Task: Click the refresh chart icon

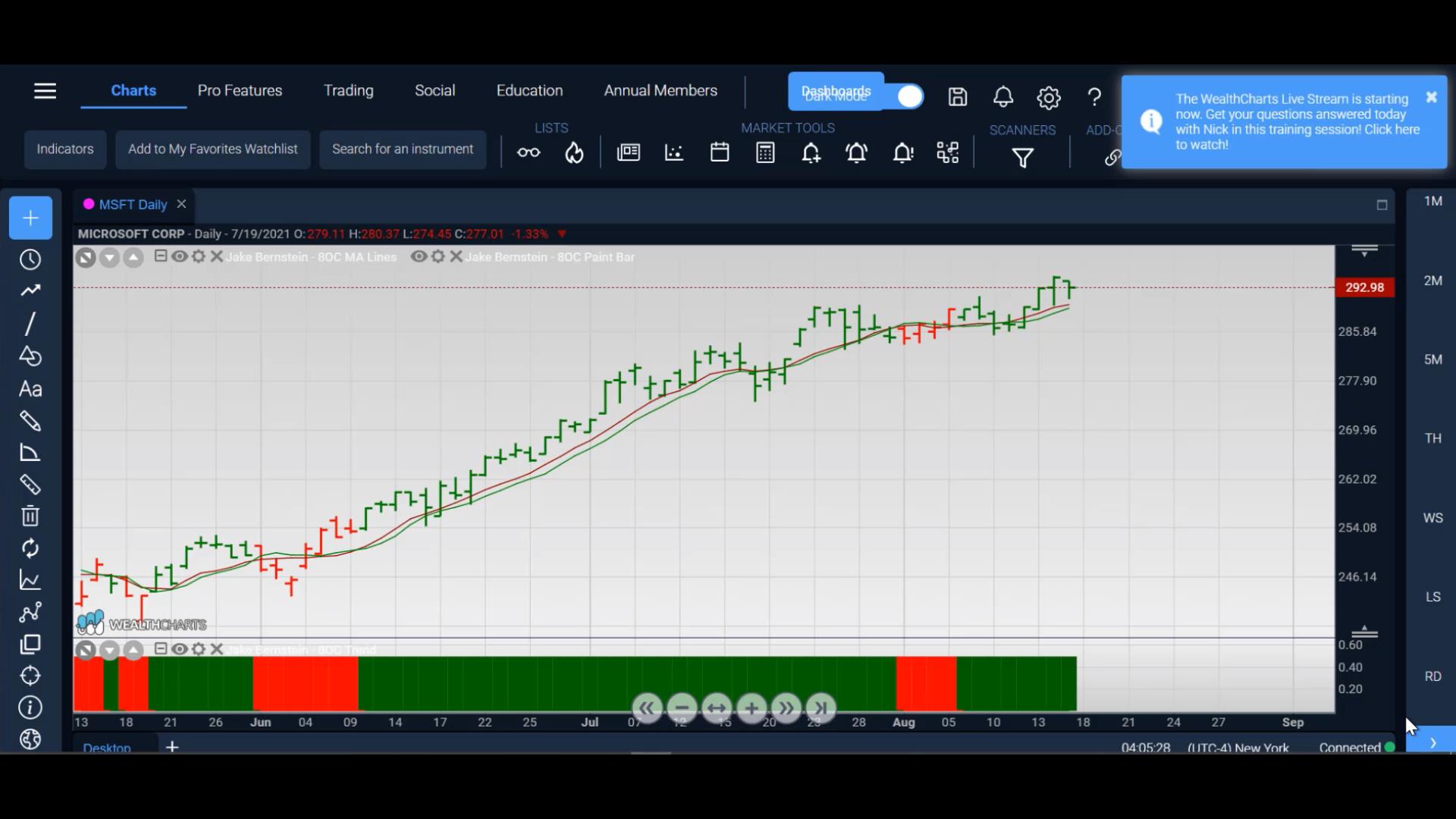Action: [30, 548]
